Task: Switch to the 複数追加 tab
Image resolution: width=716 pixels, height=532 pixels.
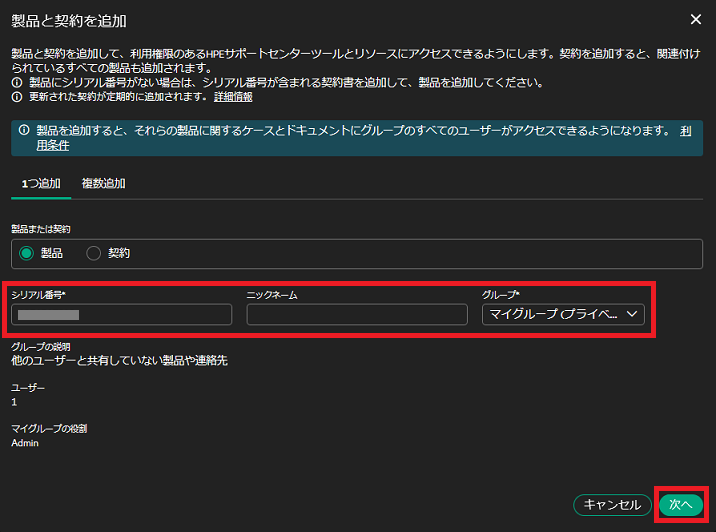Action: [x=103, y=184]
